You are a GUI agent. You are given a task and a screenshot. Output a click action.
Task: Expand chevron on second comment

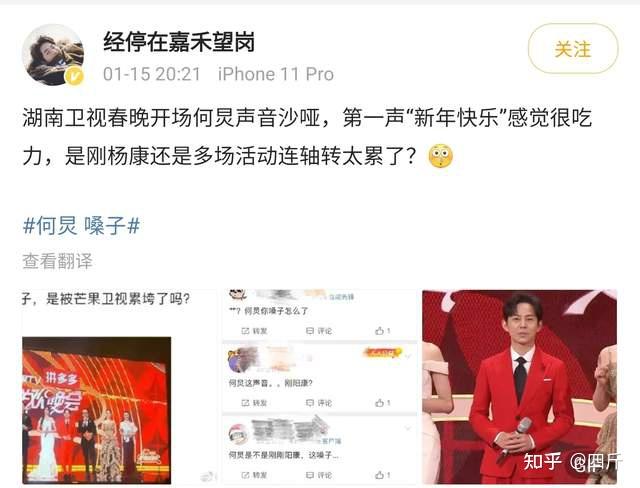click(x=408, y=357)
